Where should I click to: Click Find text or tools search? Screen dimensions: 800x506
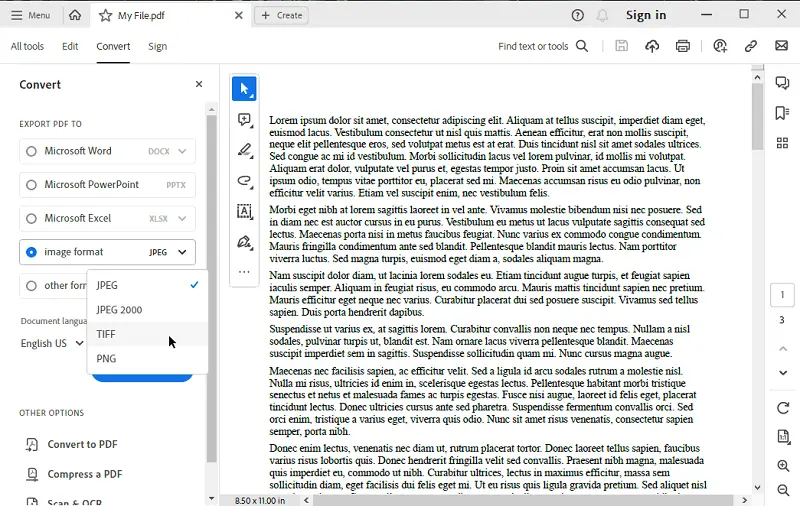pyautogui.click(x=533, y=46)
